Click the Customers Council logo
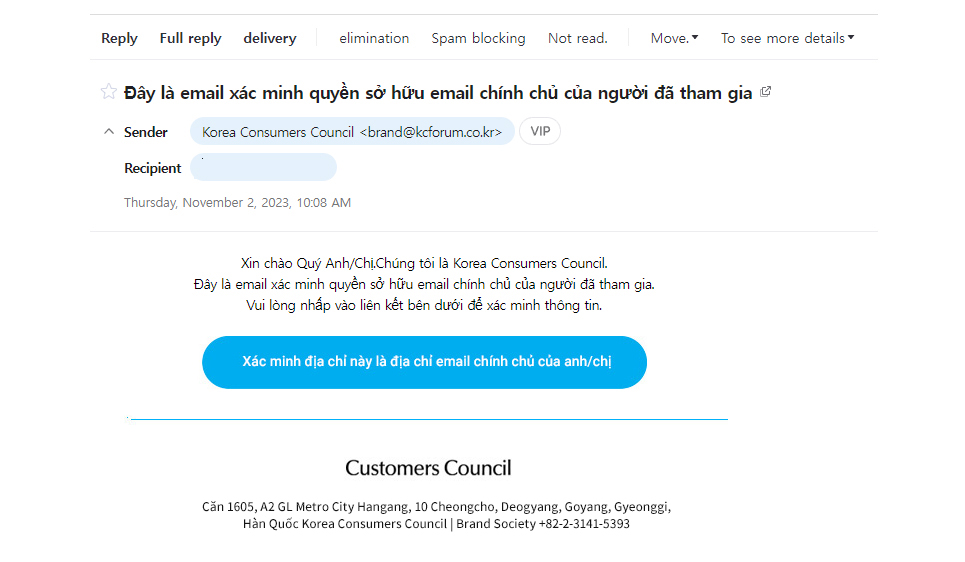The width and height of the screenshot is (965, 562). (428, 468)
